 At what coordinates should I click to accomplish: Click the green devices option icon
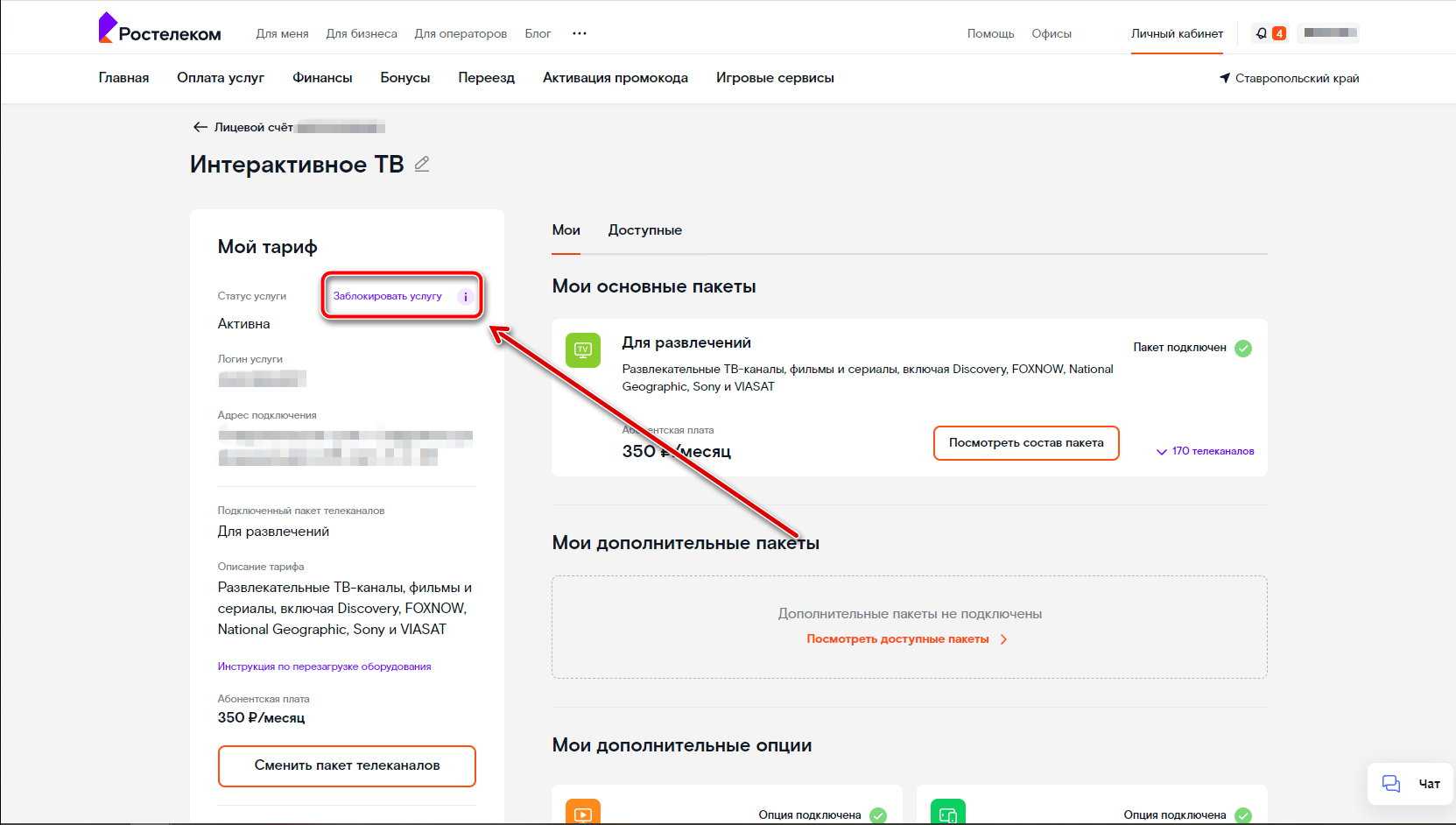948,812
